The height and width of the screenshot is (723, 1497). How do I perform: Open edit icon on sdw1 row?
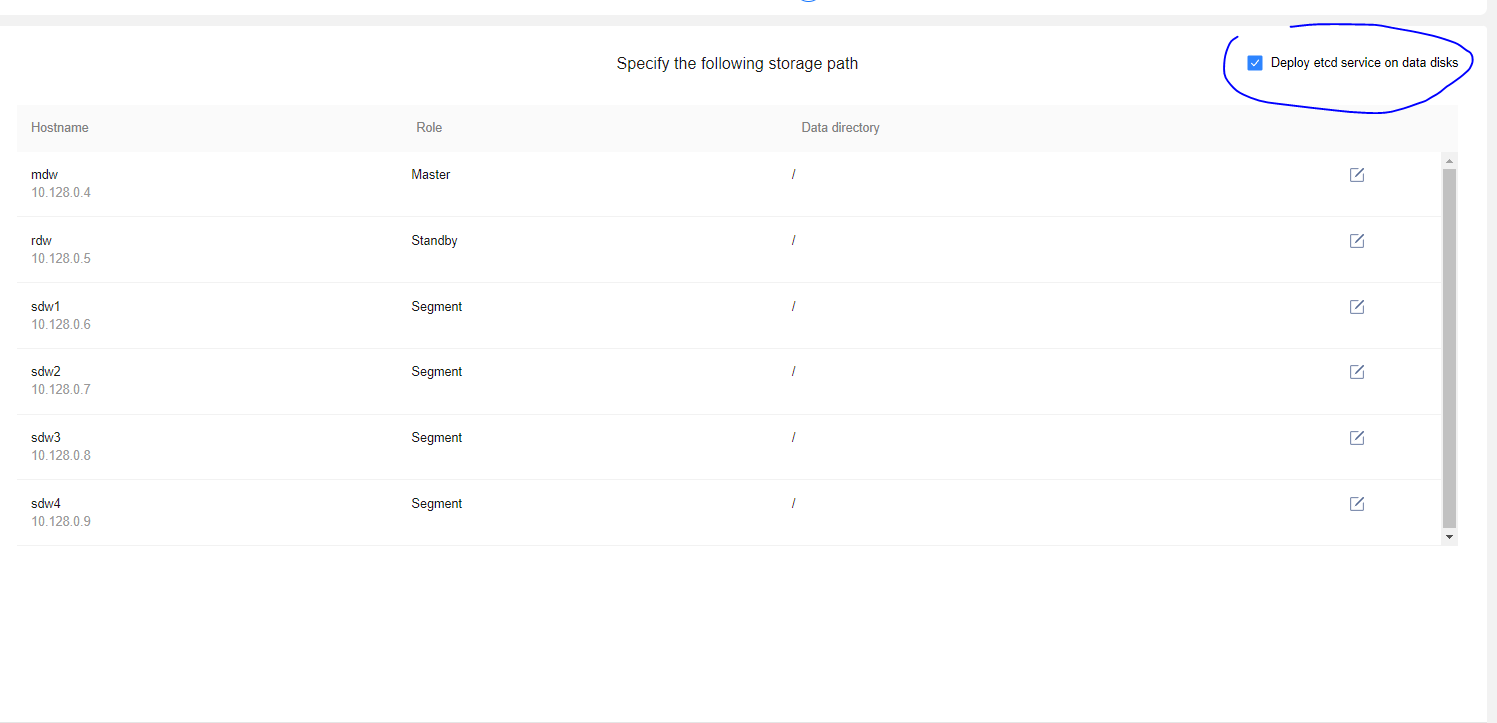[x=1356, y=307]
